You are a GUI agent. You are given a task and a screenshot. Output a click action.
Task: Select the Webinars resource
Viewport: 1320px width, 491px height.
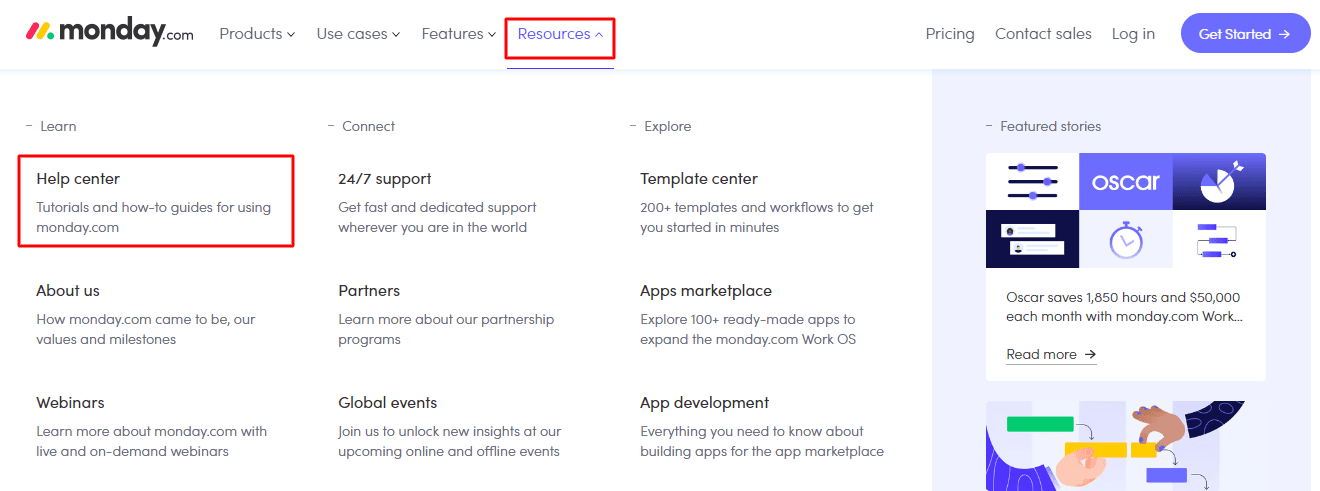[x=70, y=403]
